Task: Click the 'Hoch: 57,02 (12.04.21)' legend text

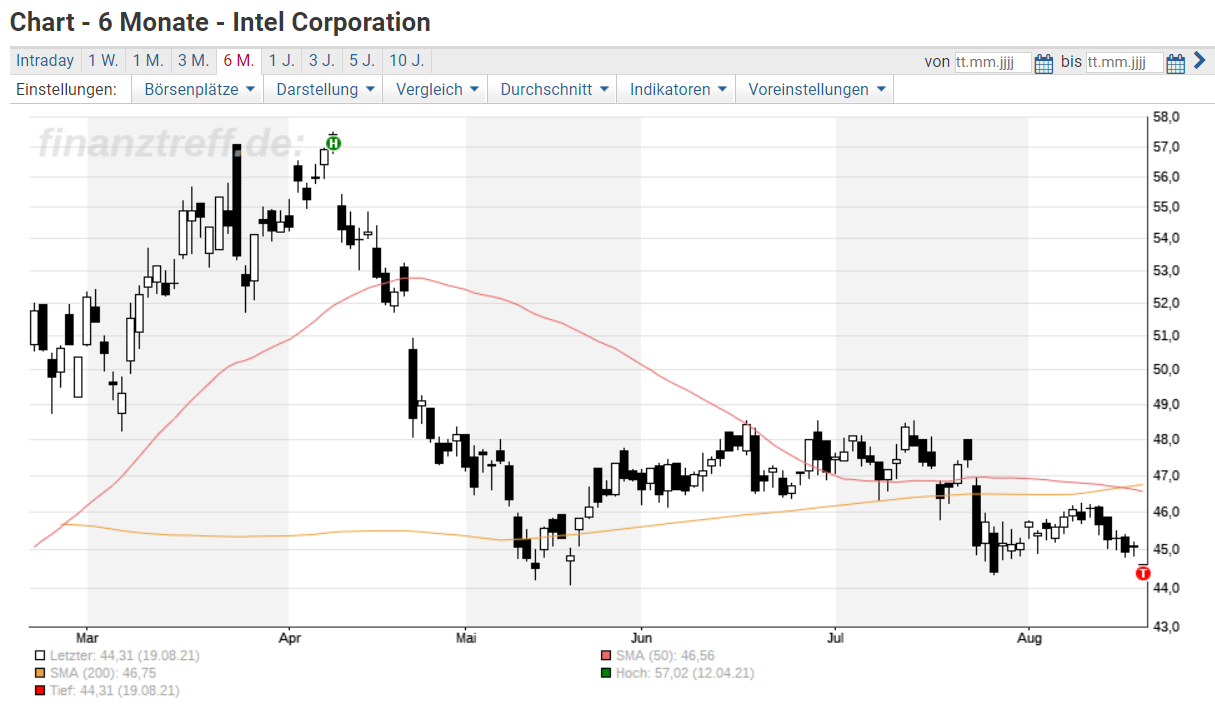Action: tap(685, 674)
